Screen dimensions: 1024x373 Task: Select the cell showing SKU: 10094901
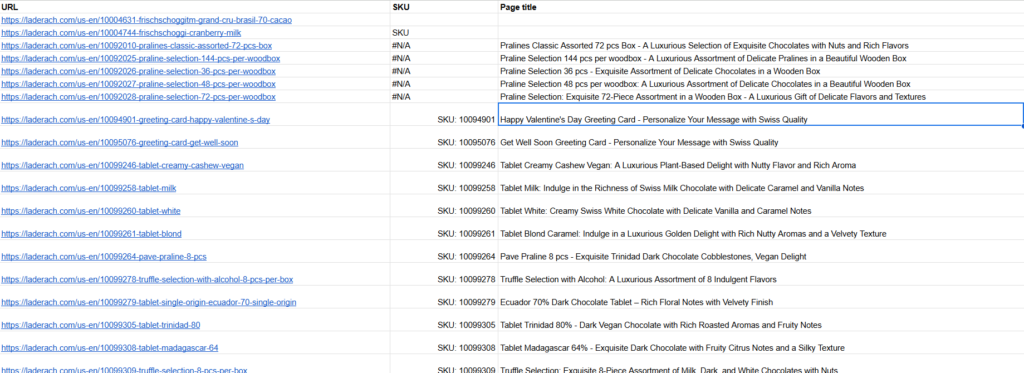click(444, 114)
